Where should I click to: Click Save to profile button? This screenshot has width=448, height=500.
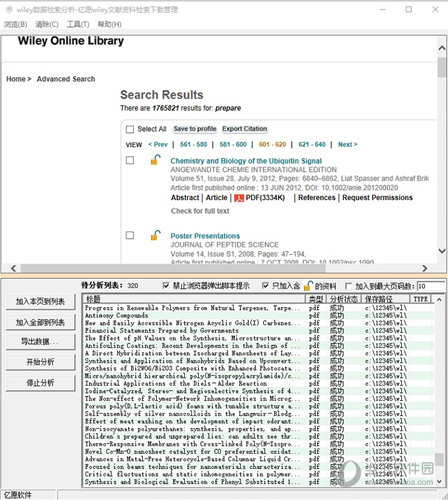pyautogui.click(x=195, y=129)
